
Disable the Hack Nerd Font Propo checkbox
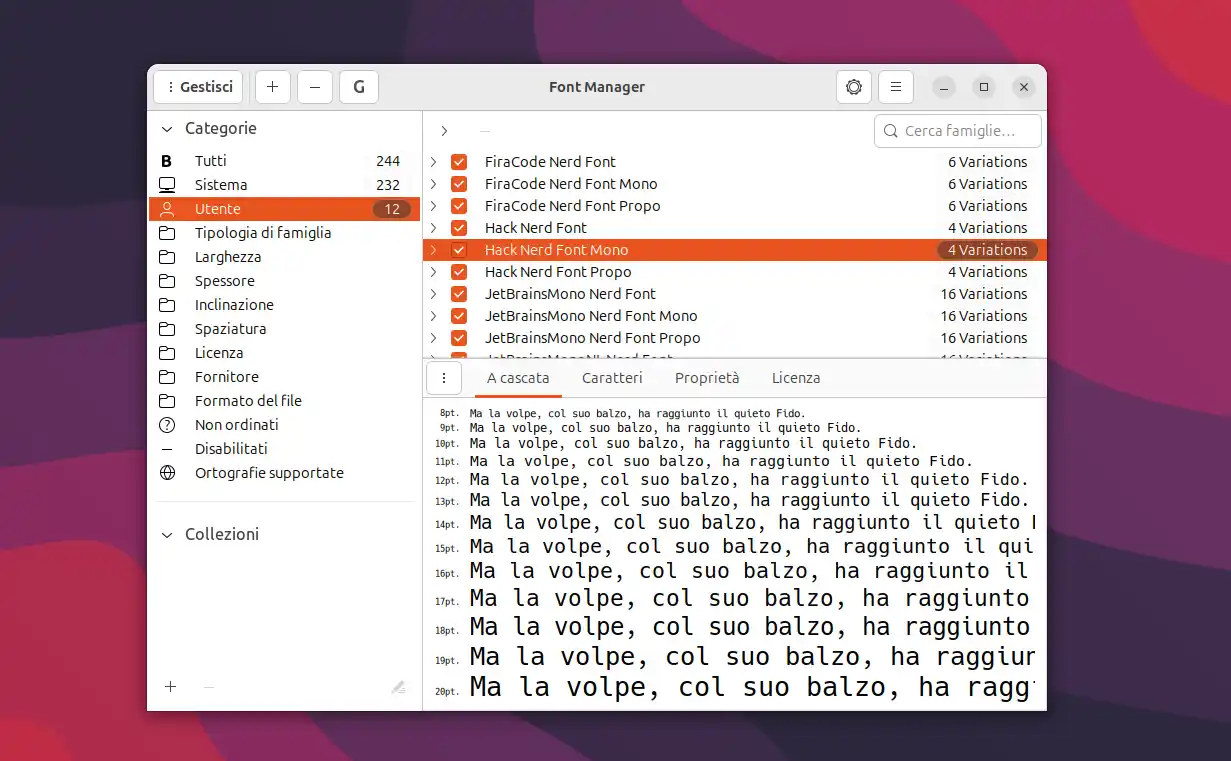click(x=458, y=271)
